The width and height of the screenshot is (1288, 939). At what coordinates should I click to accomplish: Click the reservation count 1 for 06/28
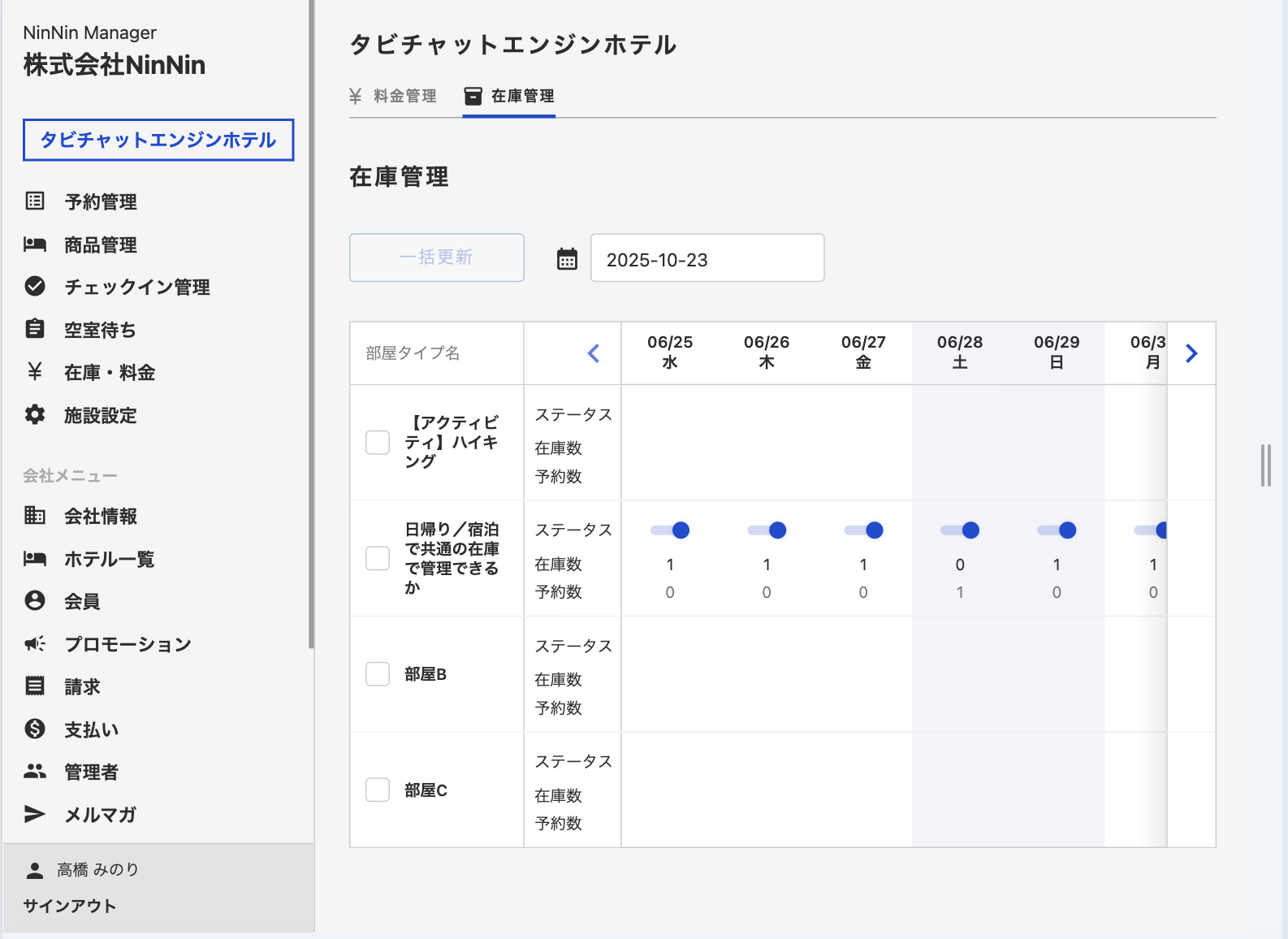[960, 592]
